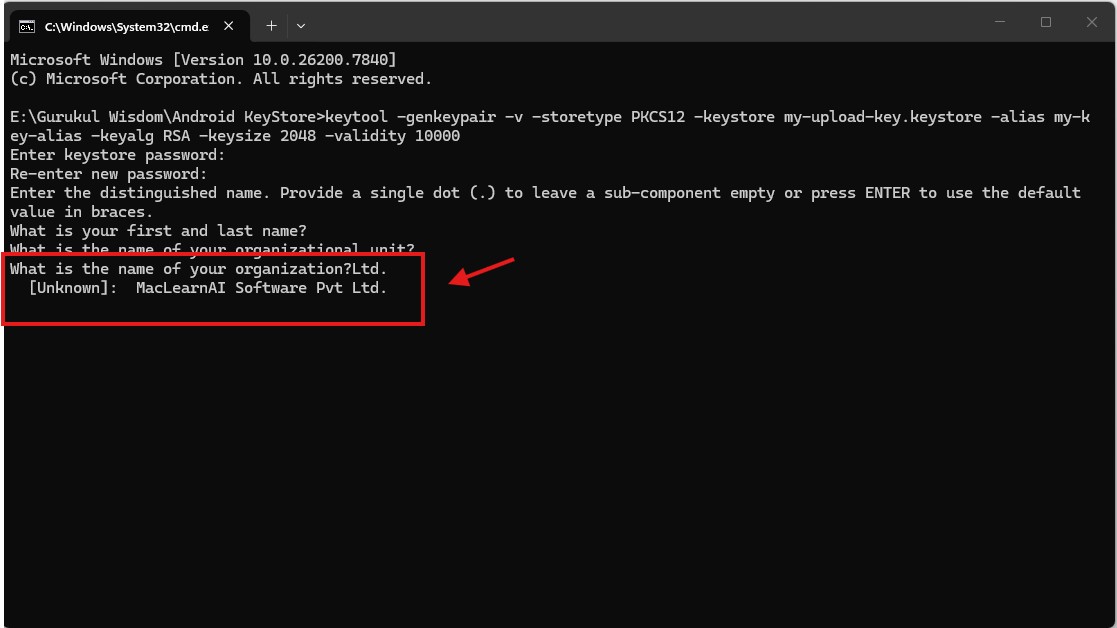This screenshot has height=628, width=1117.
Task: Open a new terminal tab
Action: coord(271,26)
